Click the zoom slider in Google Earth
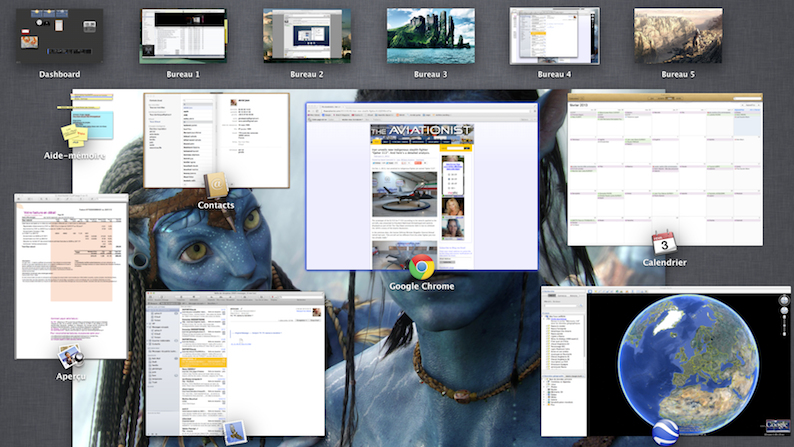Screen dimensions: 794x447 tap(784, 326)
